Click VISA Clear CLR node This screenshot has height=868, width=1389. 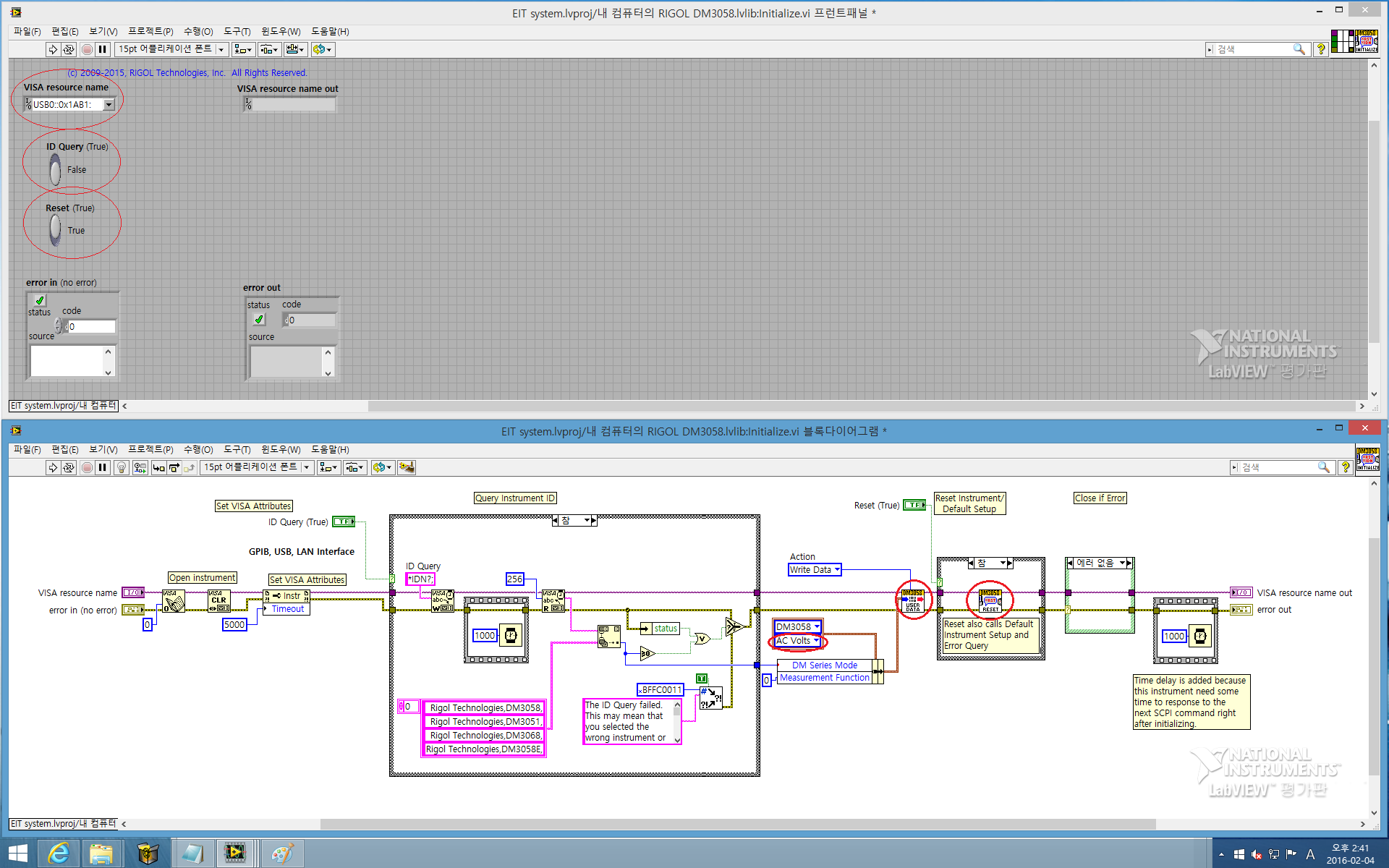[219, 601]
